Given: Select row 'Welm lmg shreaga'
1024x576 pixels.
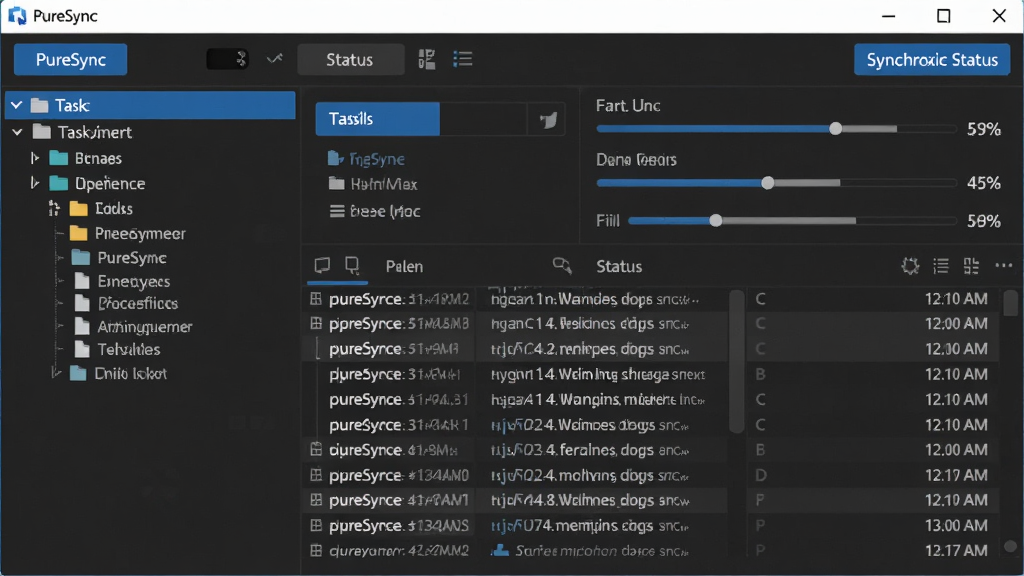Looking at the screenshot, I should [x=516, y=374].
